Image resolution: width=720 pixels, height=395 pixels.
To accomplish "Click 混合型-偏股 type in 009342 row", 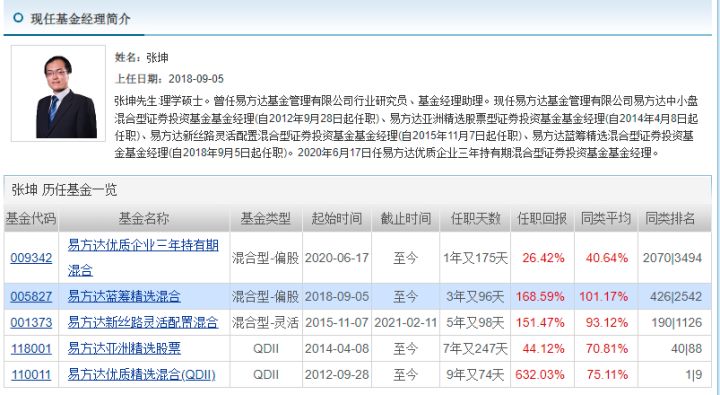I will point(265,258).
